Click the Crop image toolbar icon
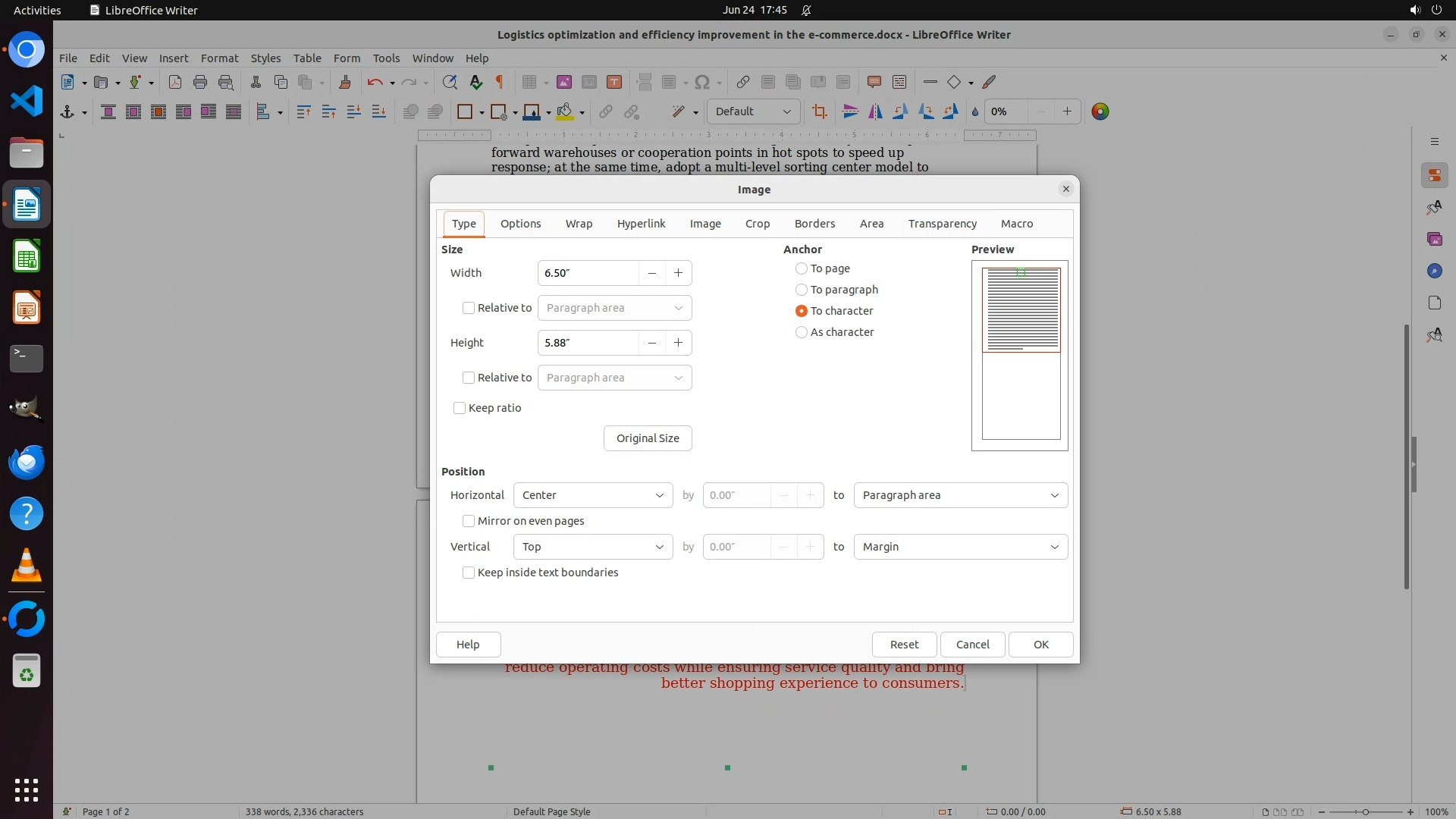The width and height of the screenshot is (1456, 819). [x=819, y=111]
